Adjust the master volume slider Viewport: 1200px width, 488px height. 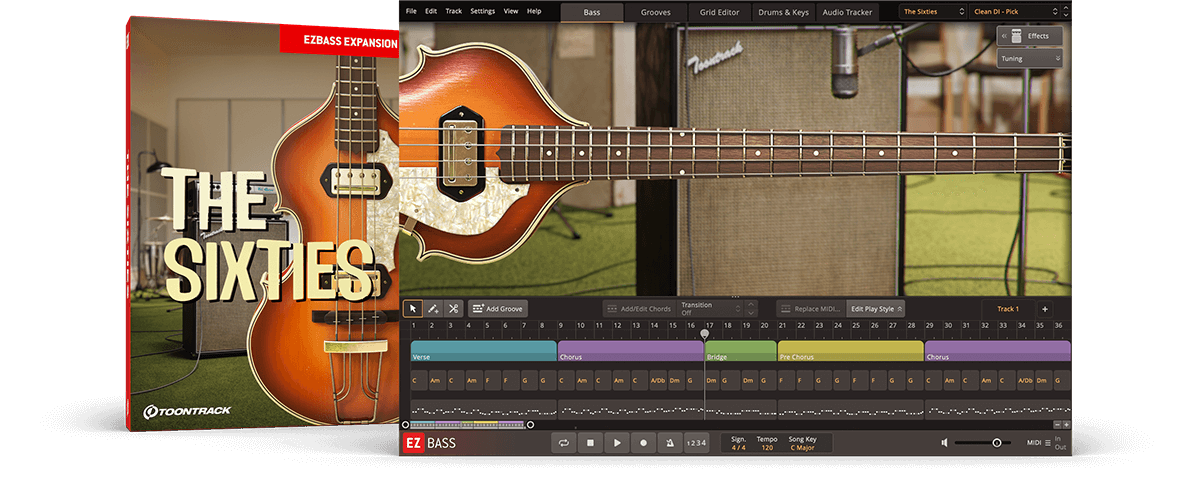pos(996,443)
